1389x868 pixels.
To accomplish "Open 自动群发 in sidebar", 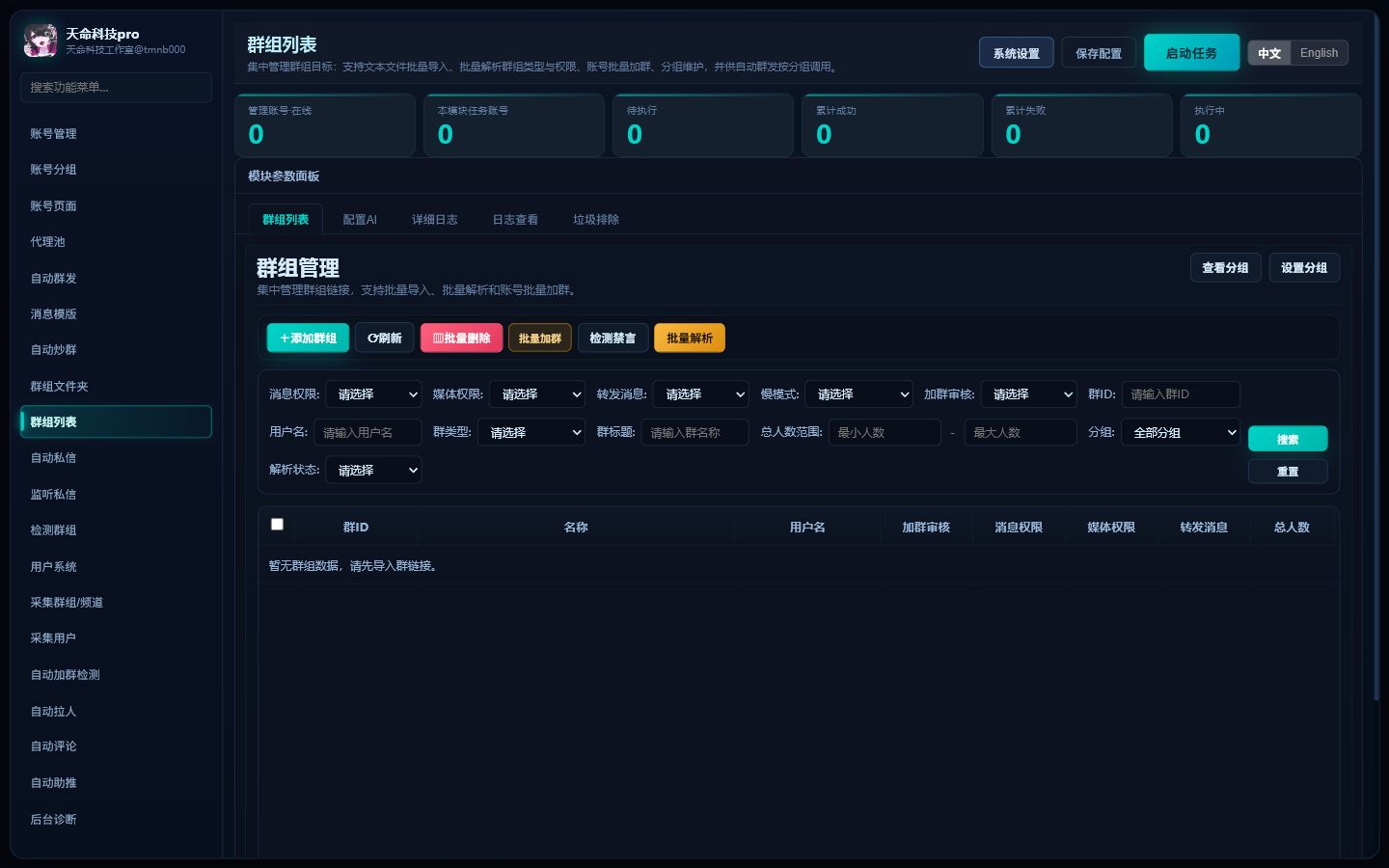I will coord(116,279).
